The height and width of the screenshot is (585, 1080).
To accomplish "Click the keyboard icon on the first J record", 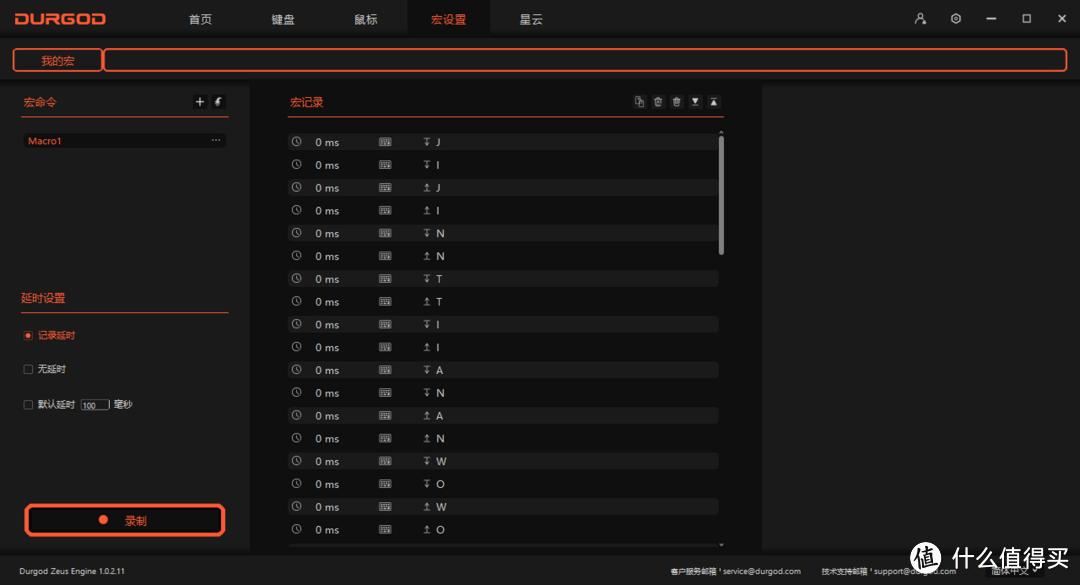I will [x=385, y=141].
